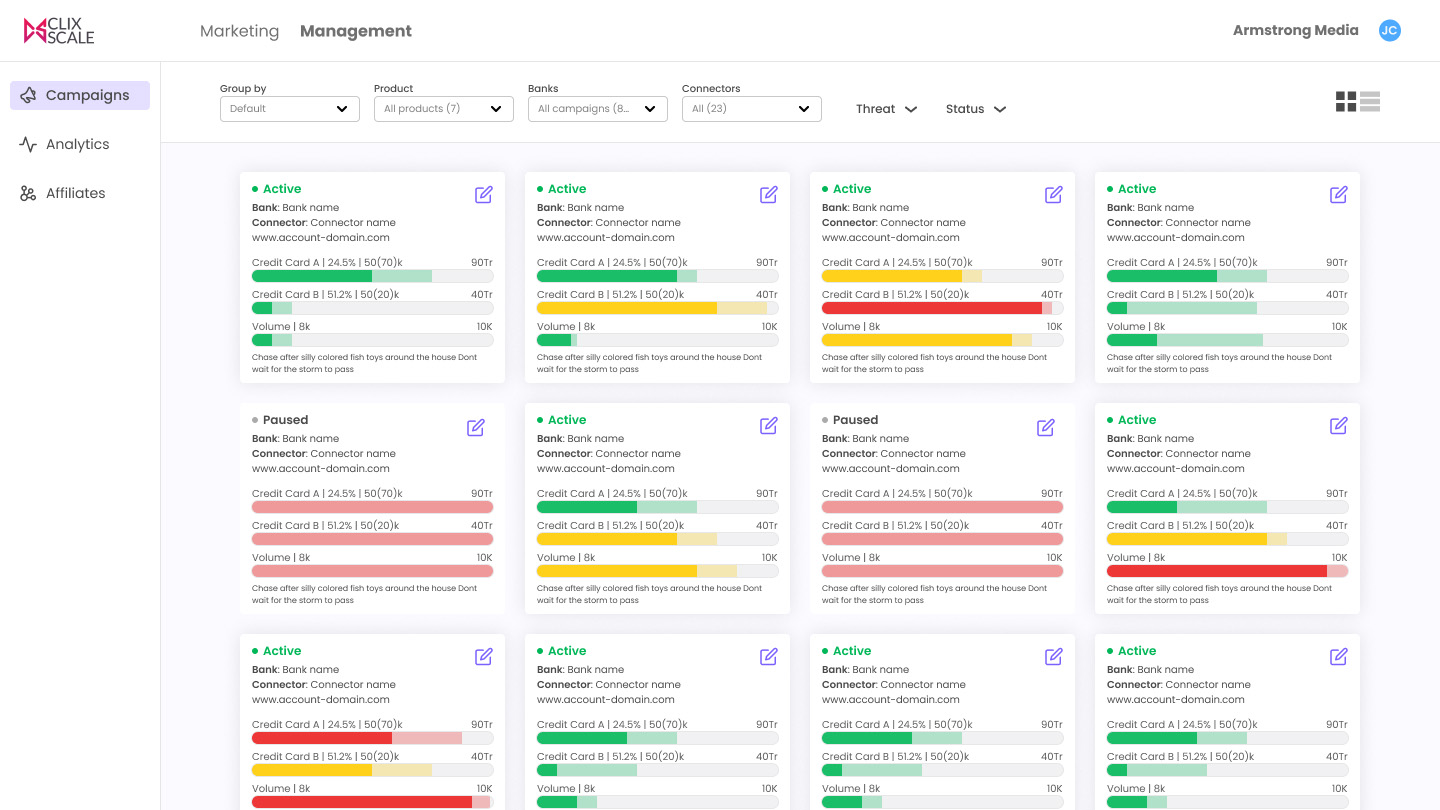Viewport: 1440px width, 810px height.
Task: Open Campaigns in the sidebar
Action: (80, 95)
